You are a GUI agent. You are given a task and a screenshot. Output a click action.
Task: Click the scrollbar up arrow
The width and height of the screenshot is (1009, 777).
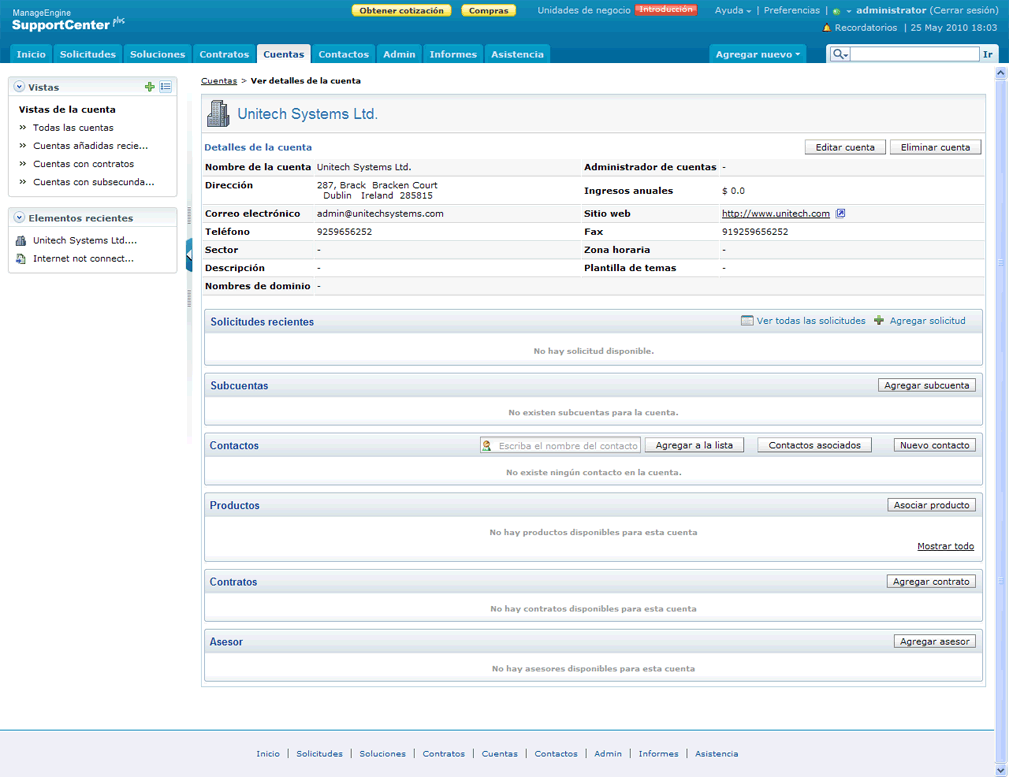coord(1001,73)
